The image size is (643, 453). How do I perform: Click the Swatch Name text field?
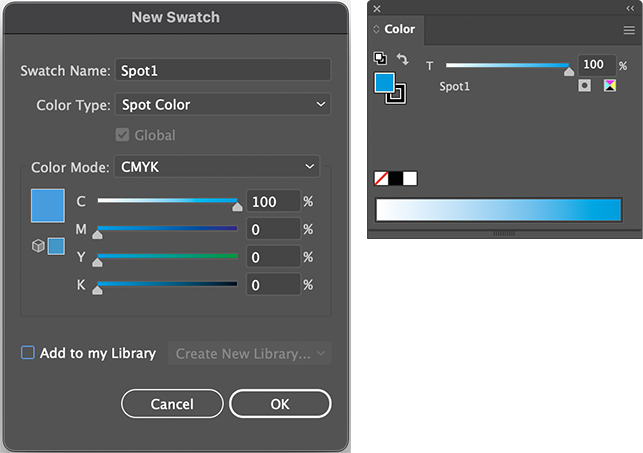click(x=223, y=70)
